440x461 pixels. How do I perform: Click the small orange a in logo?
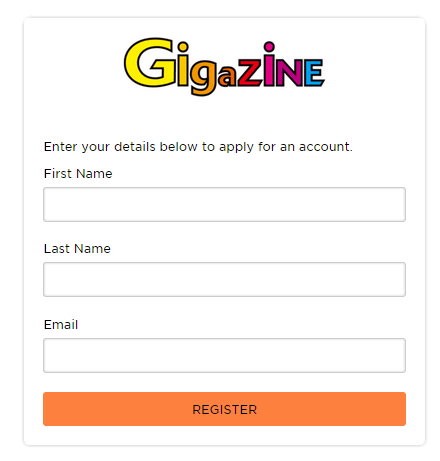[227, 77]
